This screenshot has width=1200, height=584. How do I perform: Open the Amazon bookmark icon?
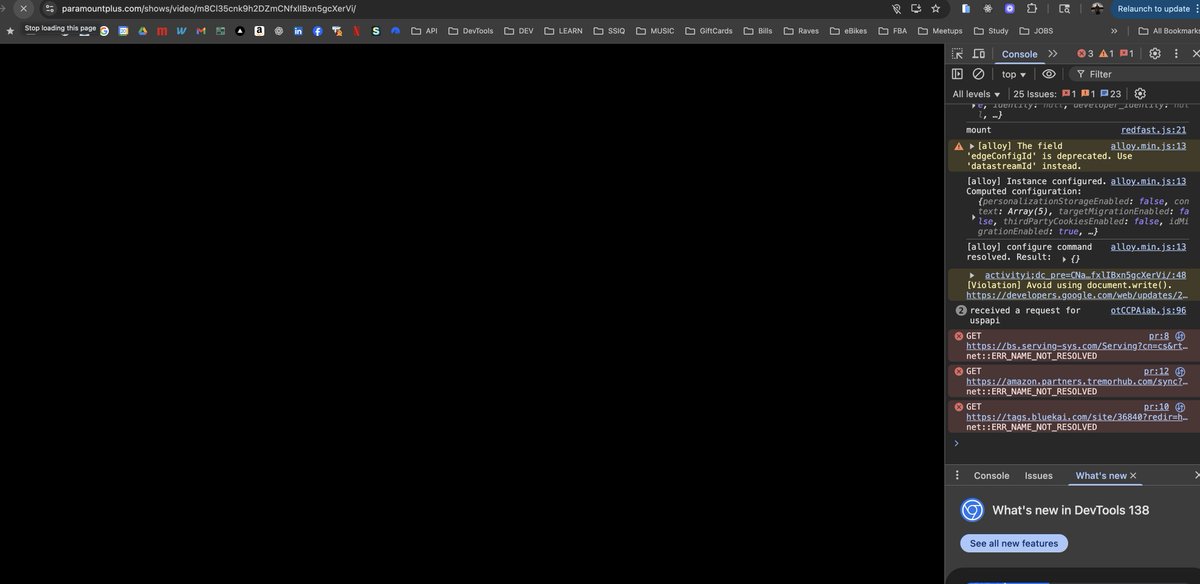pyautogui.click(x=259, y=31)
